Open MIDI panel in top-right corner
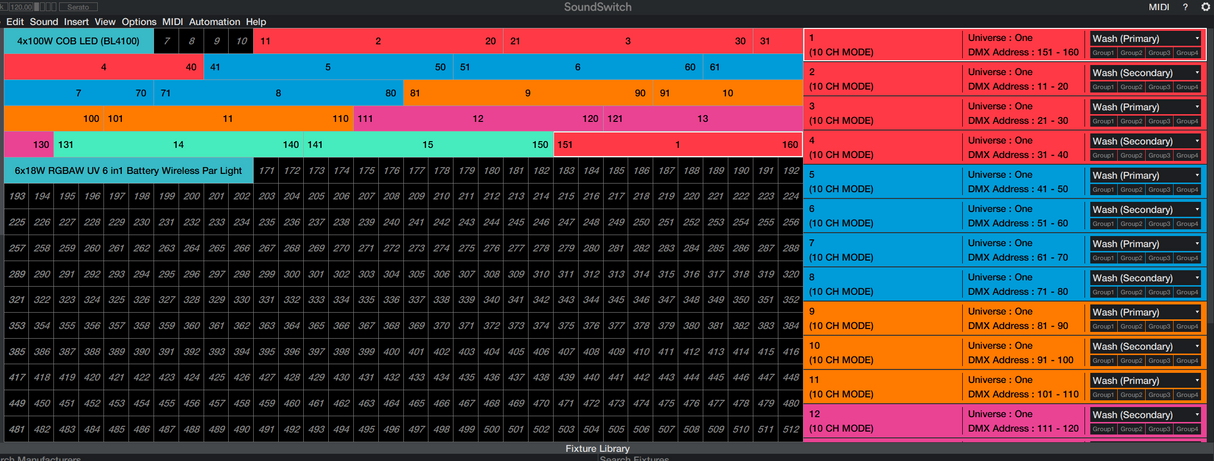The image size is (1214, 461). coord(1159,7)
